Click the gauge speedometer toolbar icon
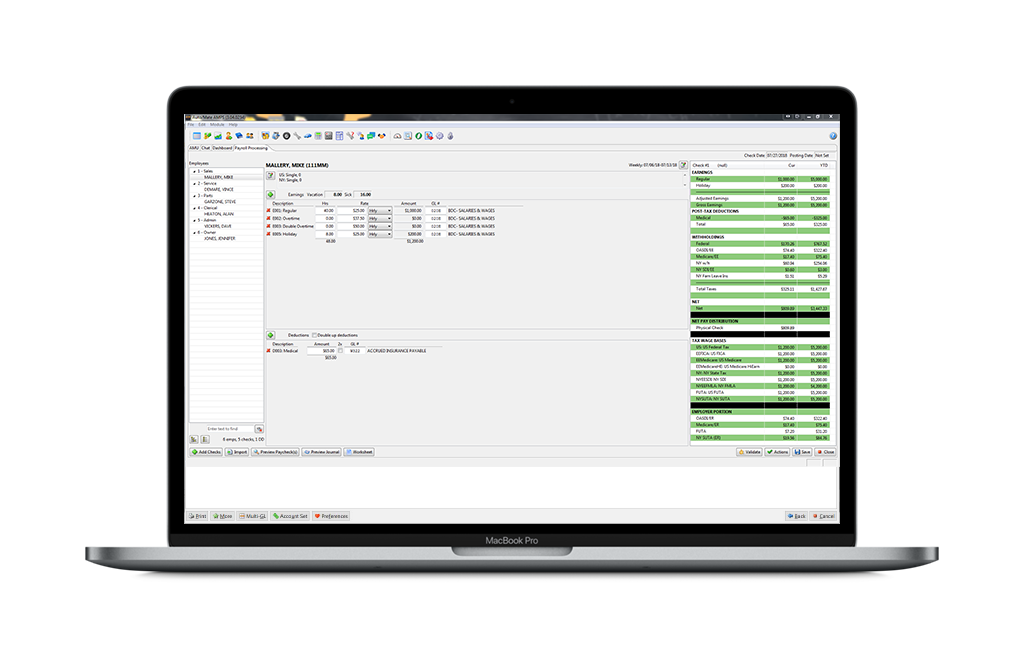This screenshot has width=1024, height=668. pos(397,136)
